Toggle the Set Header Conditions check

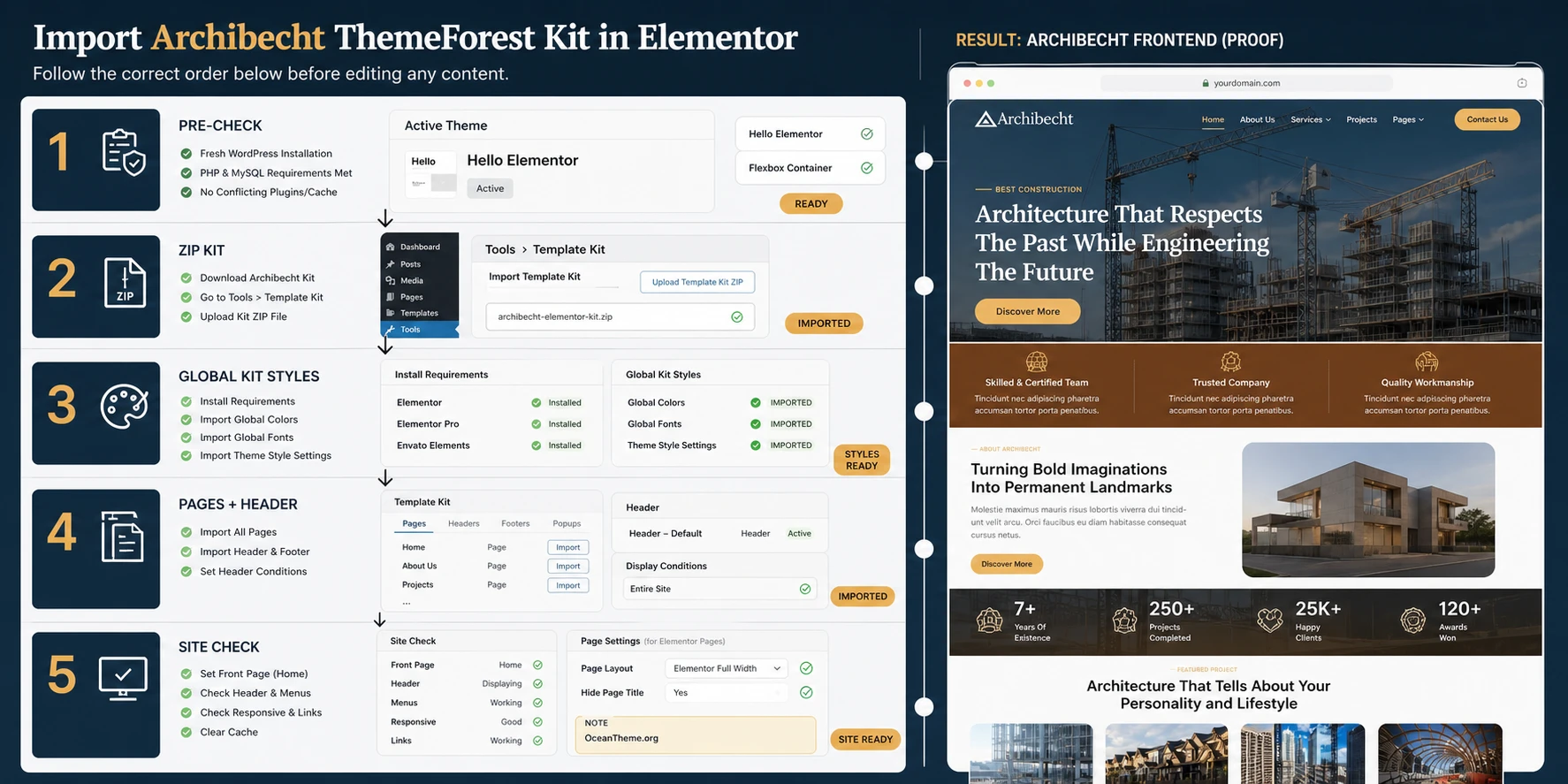pyautogui.click(x=186, y=571)
